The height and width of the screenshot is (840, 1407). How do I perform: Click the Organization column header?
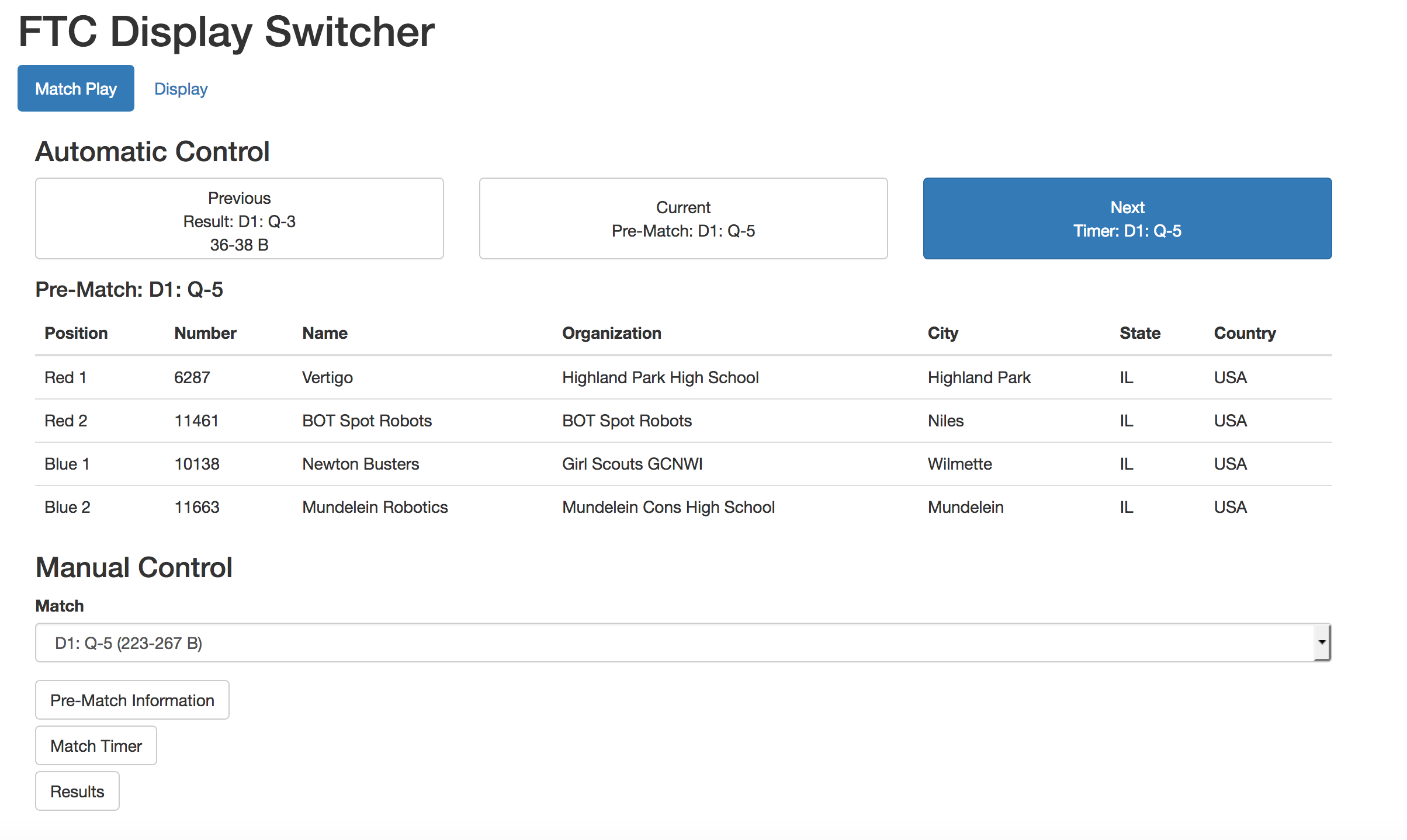point(611,333)
